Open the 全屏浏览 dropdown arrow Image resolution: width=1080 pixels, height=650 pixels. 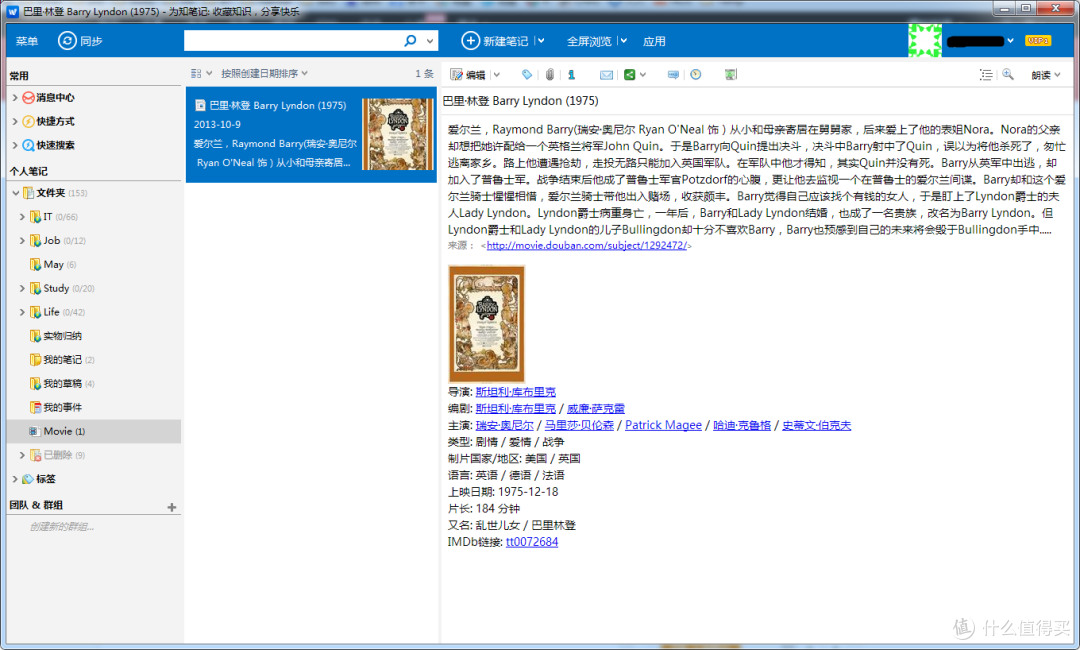(623, 41)
